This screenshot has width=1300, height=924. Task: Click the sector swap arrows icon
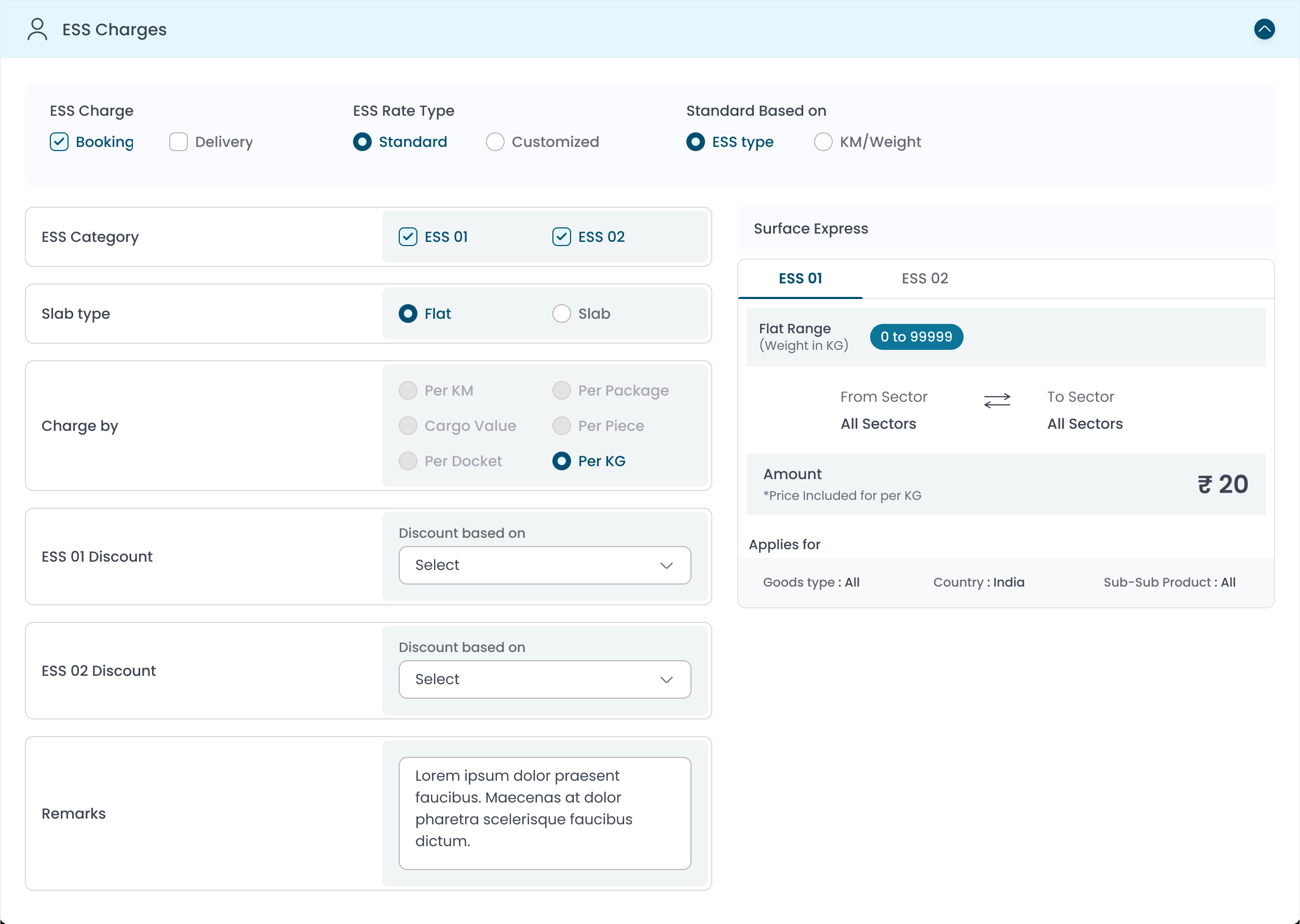(997, 401)
